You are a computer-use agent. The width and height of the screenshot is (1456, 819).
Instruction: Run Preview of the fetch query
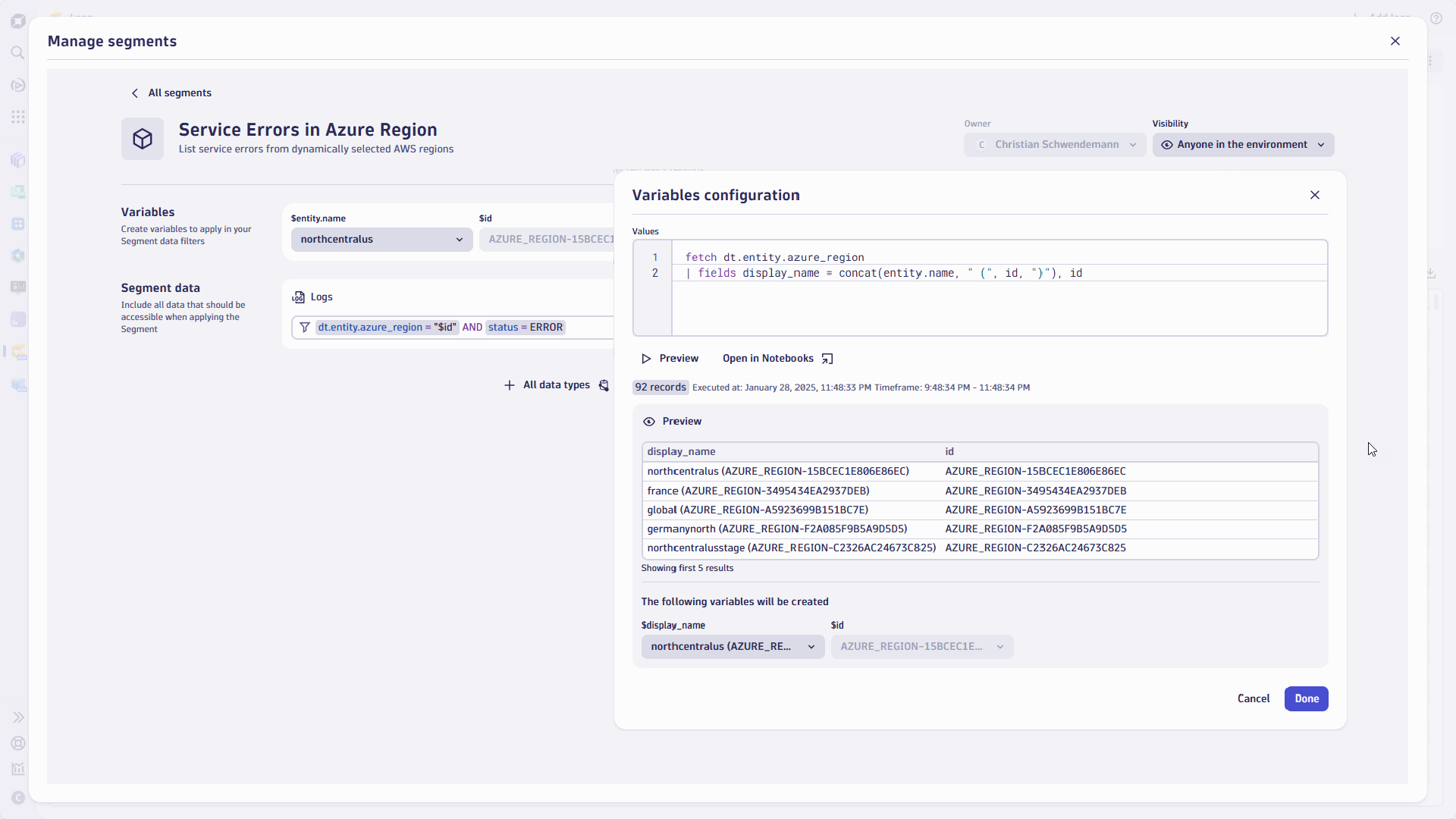tap(670, 358)
